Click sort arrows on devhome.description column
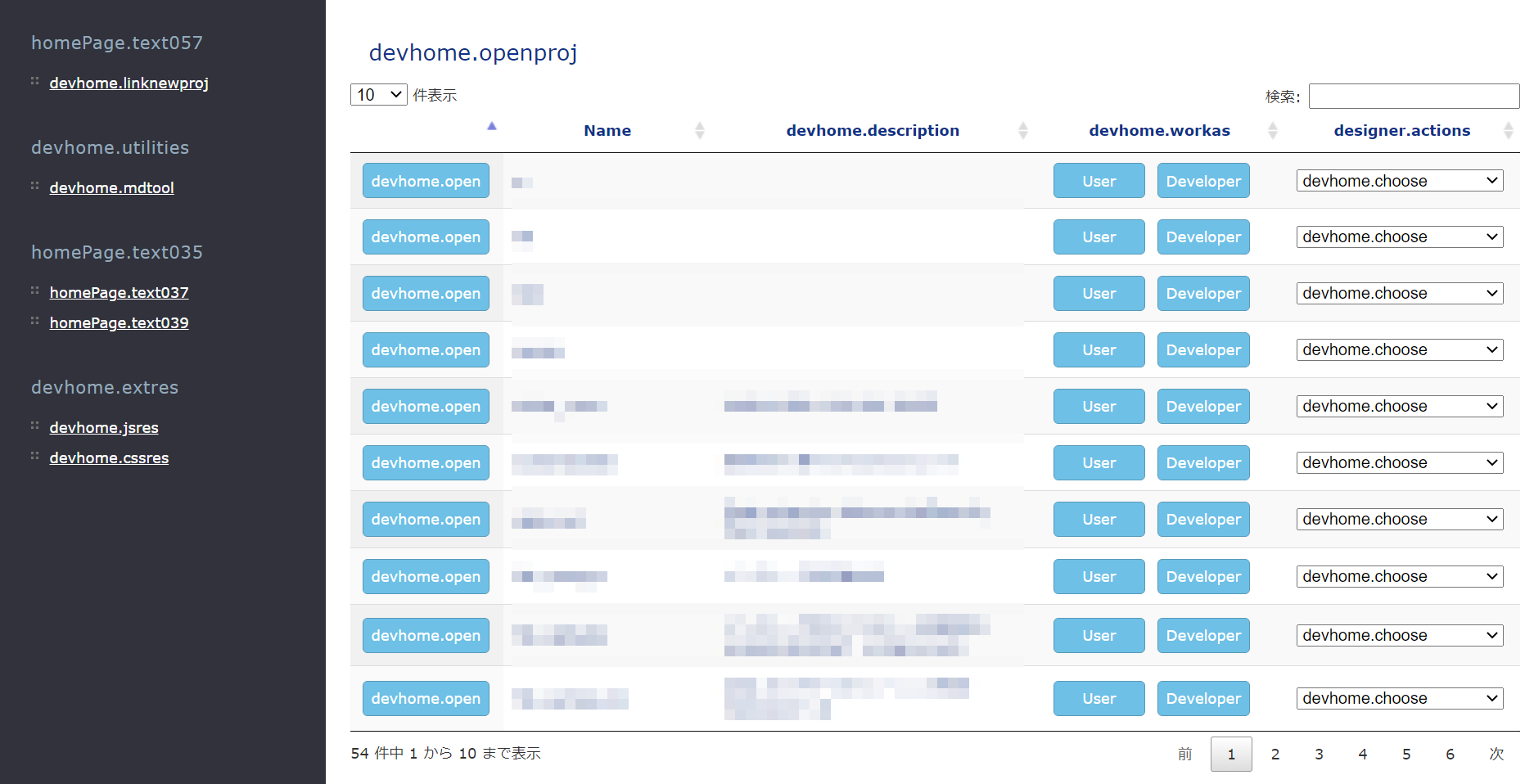The image size is (1534, 784). click(1022, 131)
